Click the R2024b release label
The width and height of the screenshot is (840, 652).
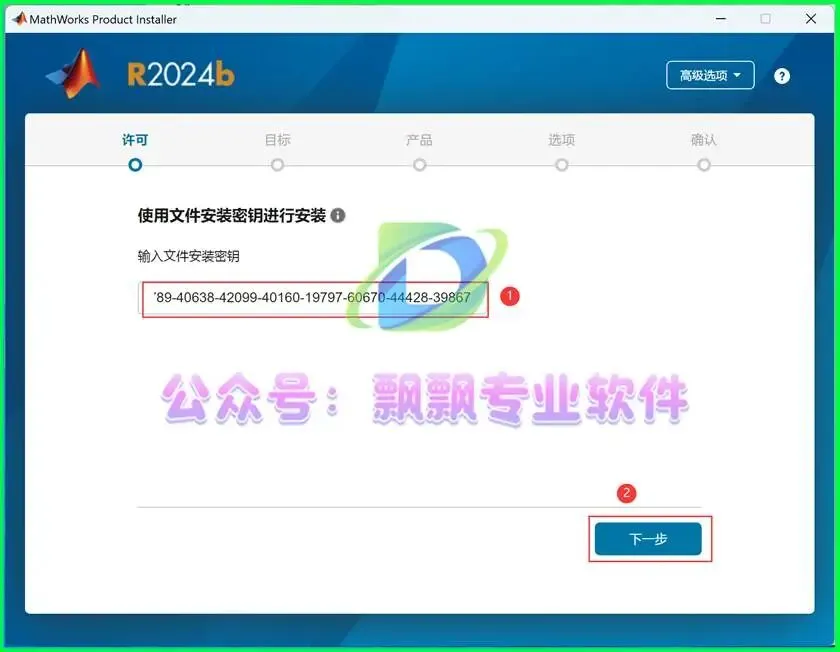coord(181,74)
